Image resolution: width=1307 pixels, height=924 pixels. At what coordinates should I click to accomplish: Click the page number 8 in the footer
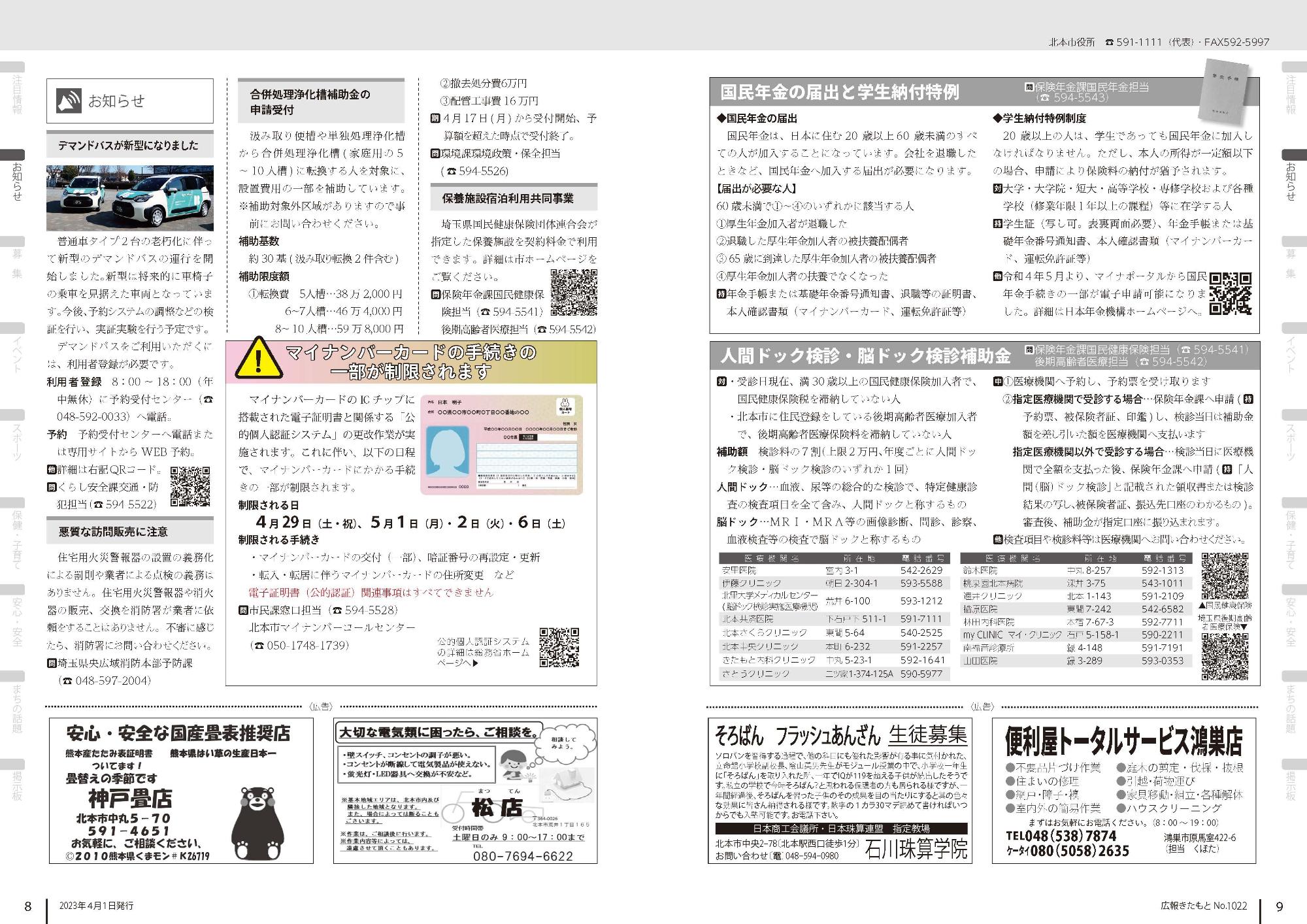pyautogui.click(x=28, y=906)
